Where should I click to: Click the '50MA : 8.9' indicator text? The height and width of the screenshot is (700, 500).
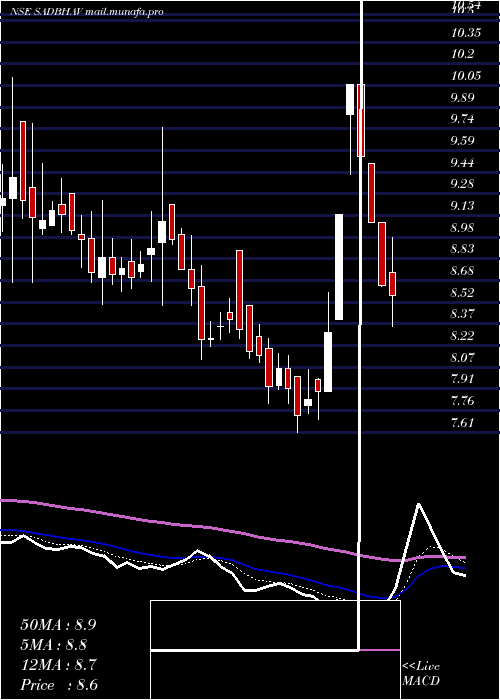pyautogui.click(x=58, y=625)
